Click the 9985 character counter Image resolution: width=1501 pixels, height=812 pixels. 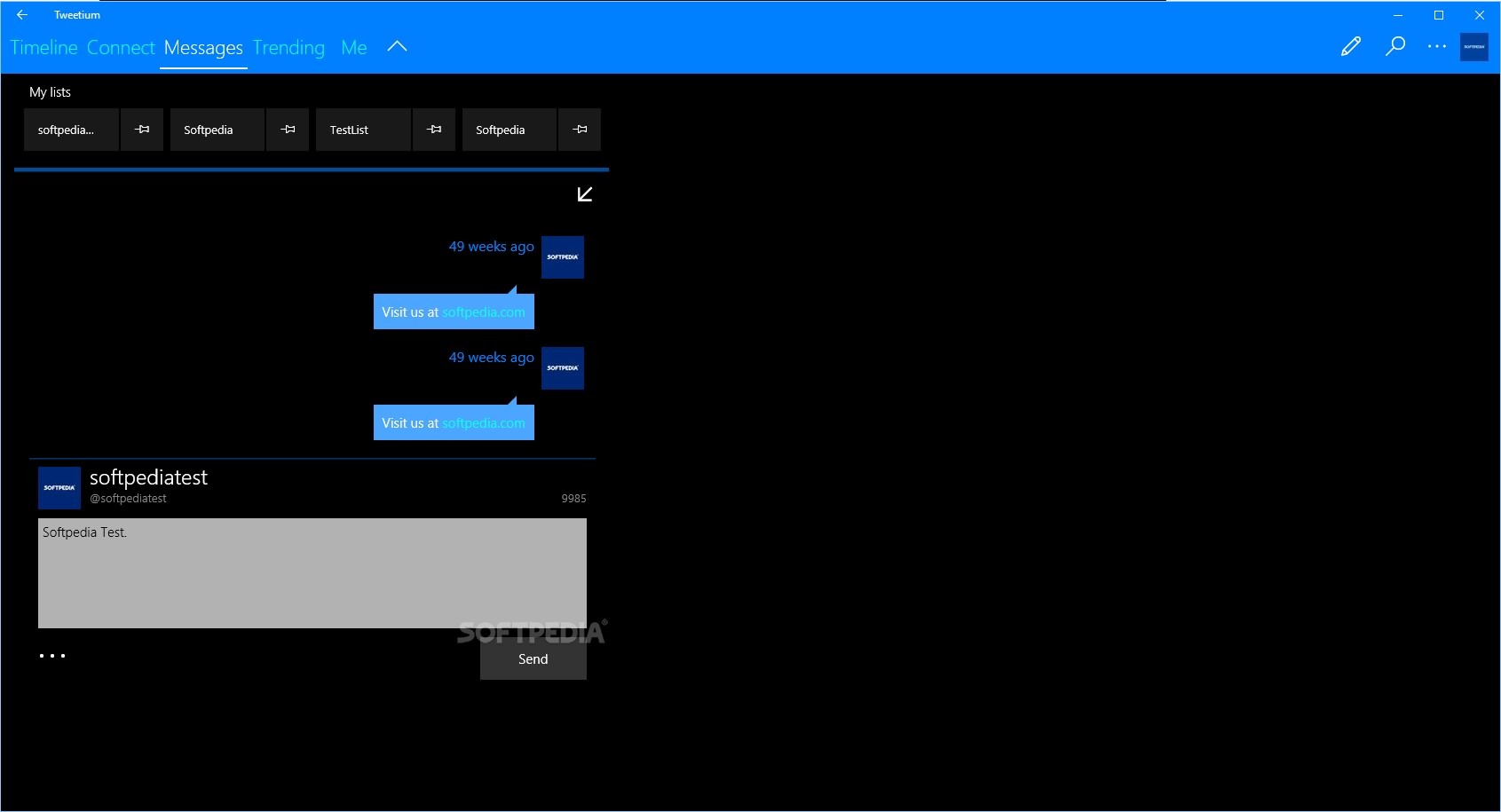click(x=573, y=499)
